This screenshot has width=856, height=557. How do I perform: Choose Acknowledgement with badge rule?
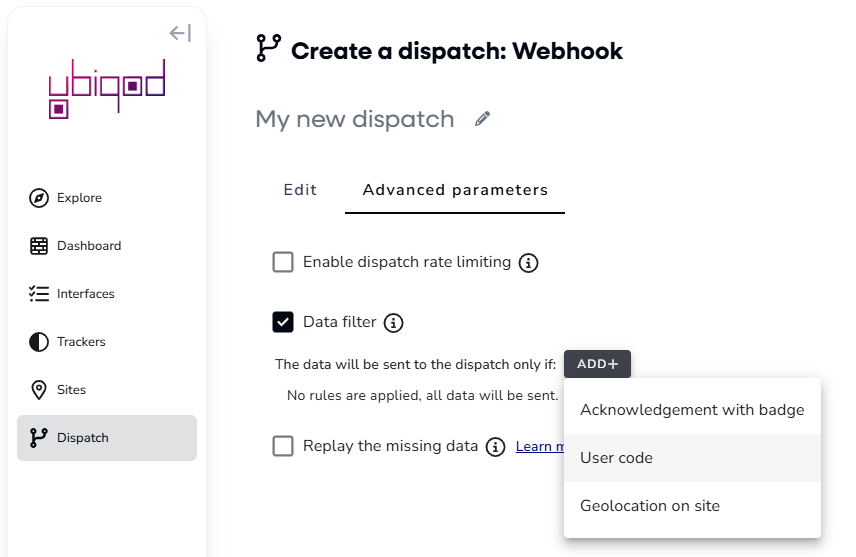692,410
